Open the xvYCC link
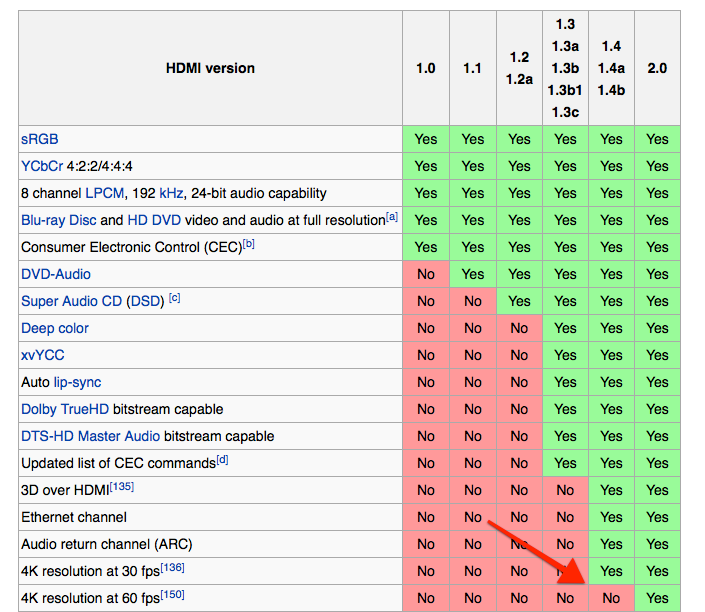The height and width of the screenshot is (612, 705). click(43, 355)
